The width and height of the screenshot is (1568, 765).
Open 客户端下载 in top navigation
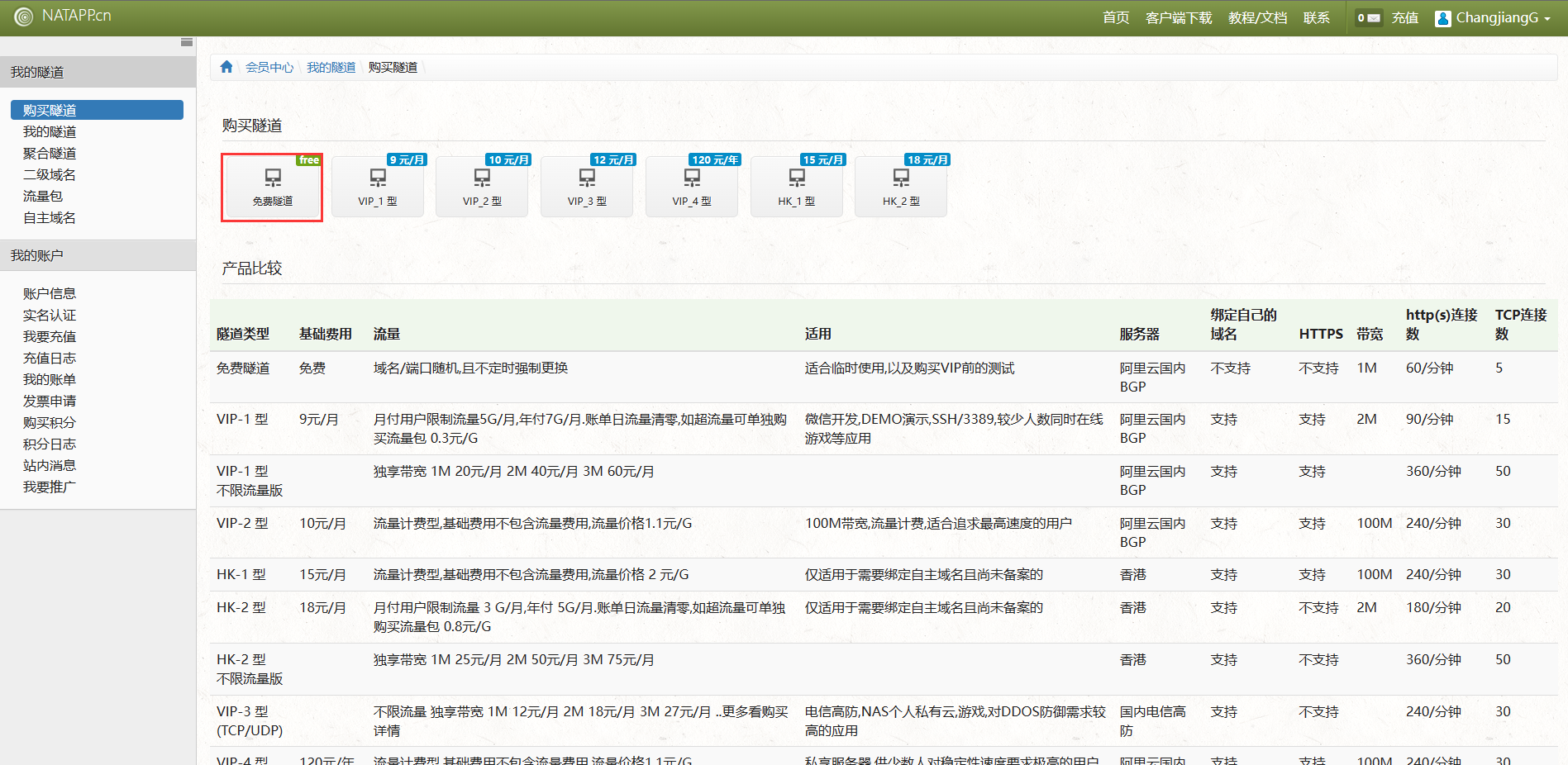pos(1178,17)
